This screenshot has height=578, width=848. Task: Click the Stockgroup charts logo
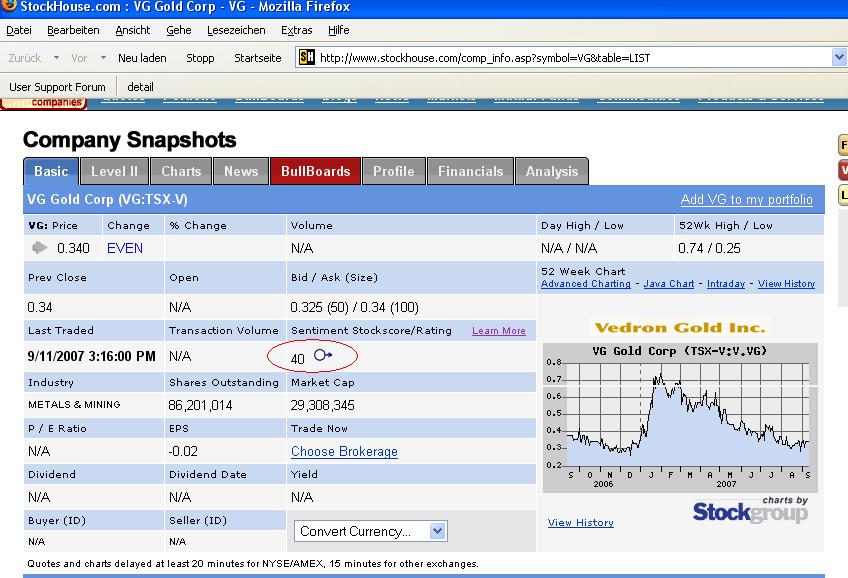click(750, 510)
